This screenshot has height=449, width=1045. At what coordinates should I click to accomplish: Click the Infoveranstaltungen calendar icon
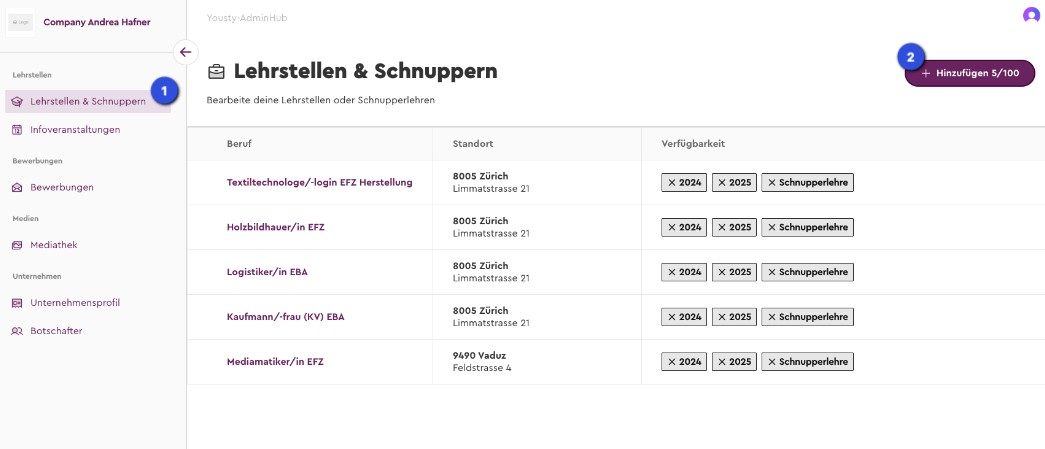pyautogui.click(x=17, y=130)
